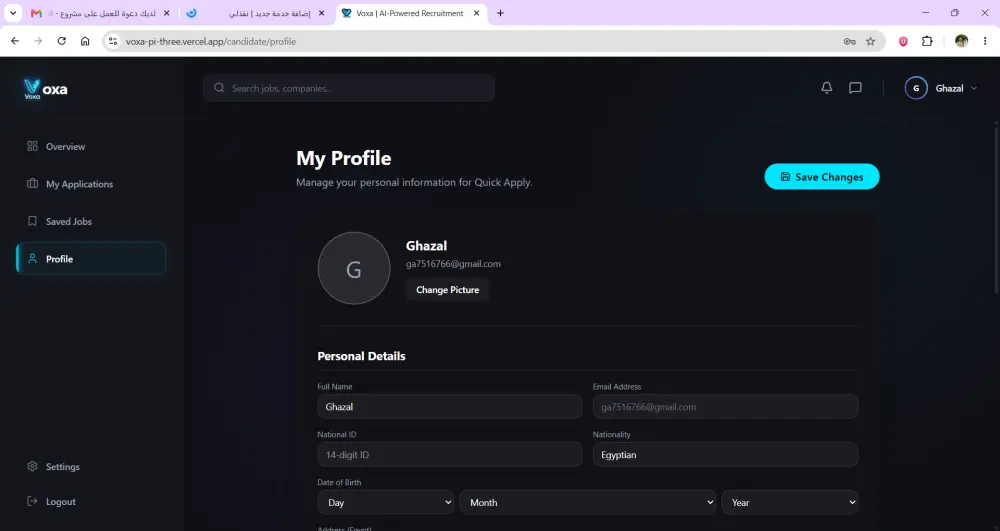Click the Full Name field

(450, 407)
